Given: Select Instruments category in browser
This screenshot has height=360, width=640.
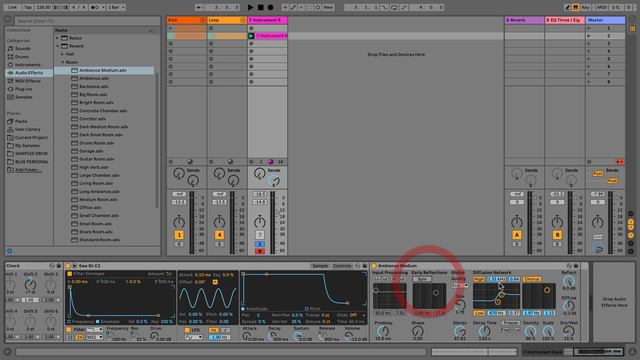Looking at the screenshot, I should [28, 64].
